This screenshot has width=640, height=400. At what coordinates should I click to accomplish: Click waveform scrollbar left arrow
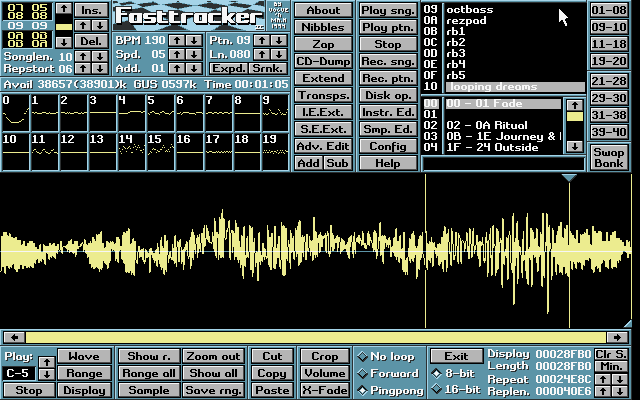[15, 337]
